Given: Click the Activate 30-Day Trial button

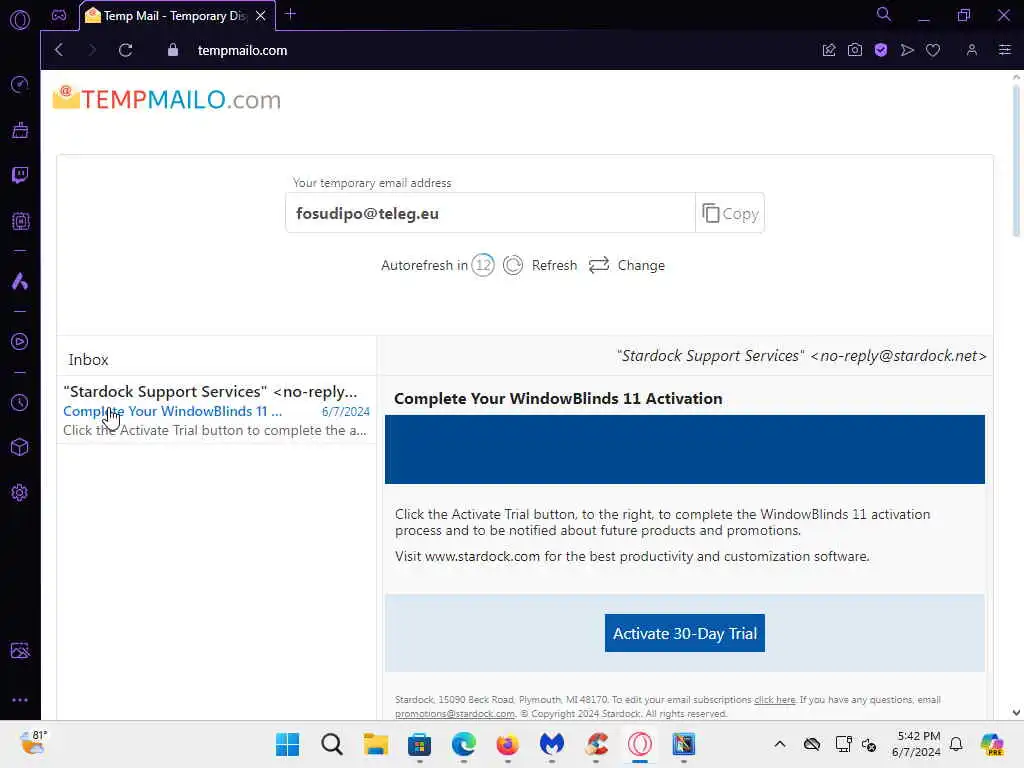Looking at the screenshot, I should pyautogui.click(x=684, y=633).
